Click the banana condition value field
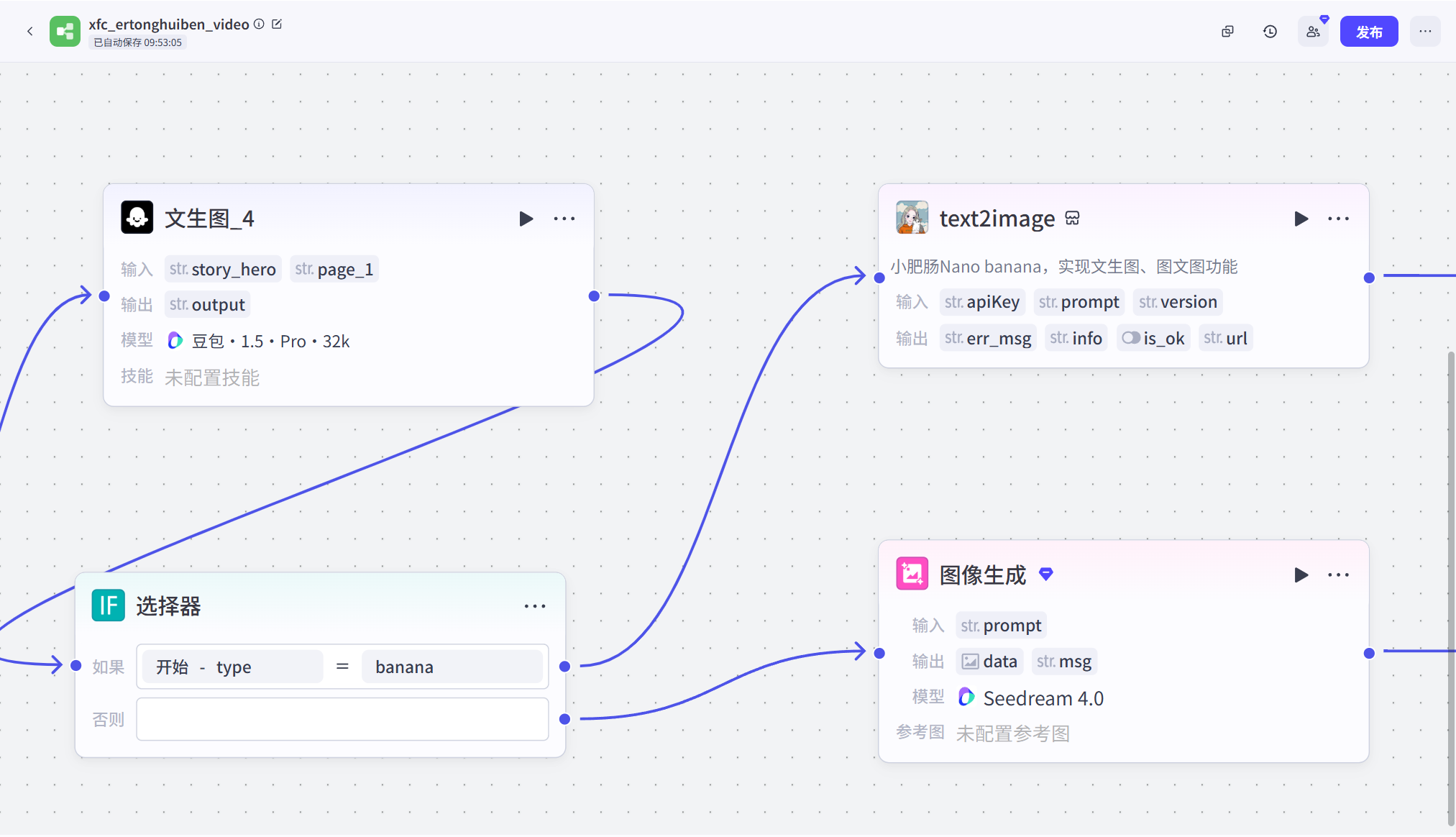 (x=452, y=667)
